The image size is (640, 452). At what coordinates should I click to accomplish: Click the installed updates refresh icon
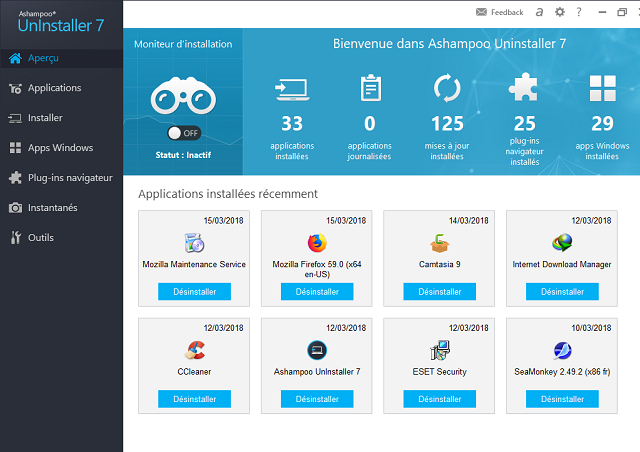pos(447,88)
